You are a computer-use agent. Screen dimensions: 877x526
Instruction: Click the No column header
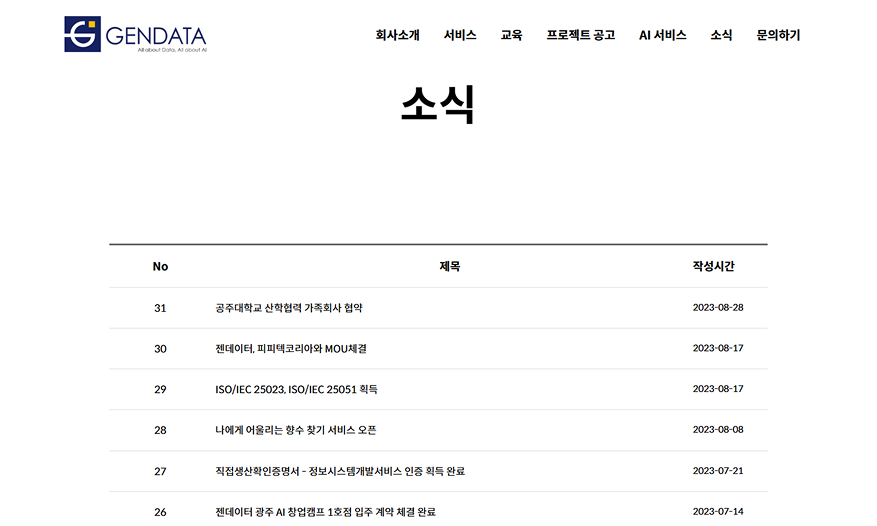point(160,266)
